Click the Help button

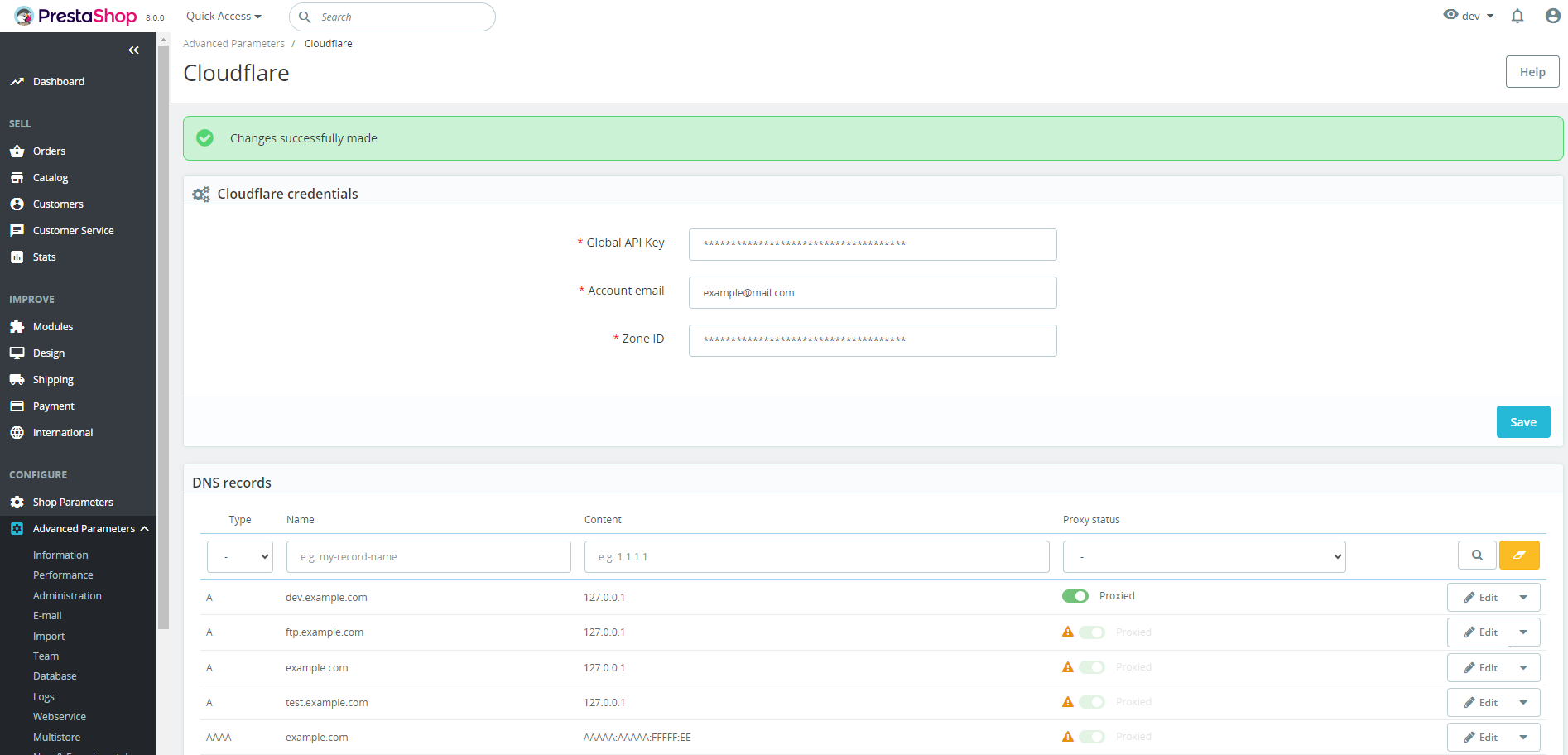tap(1532, 72)
